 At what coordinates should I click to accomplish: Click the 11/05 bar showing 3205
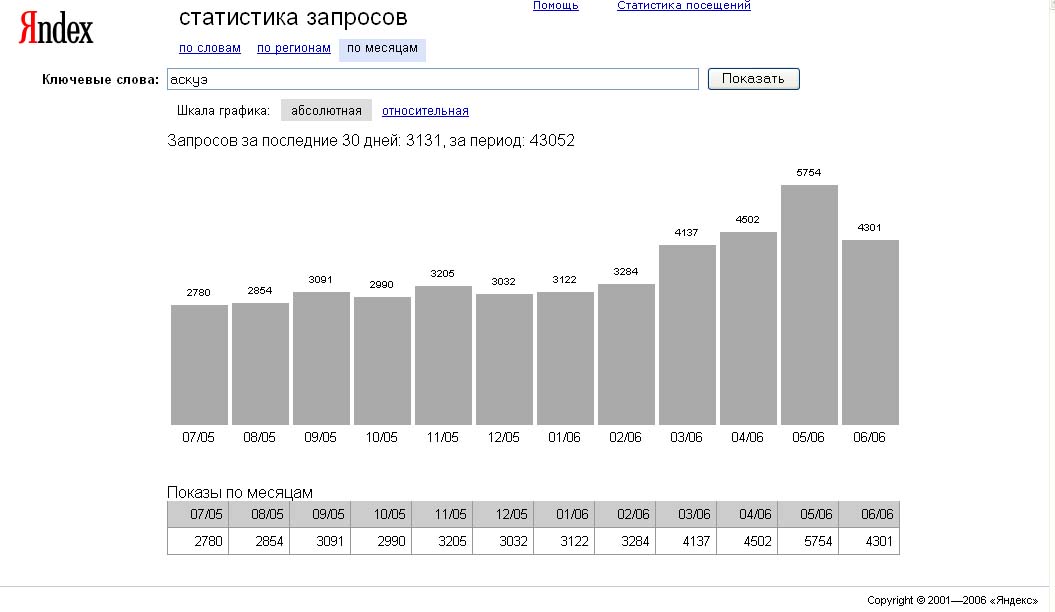(443, 355)
